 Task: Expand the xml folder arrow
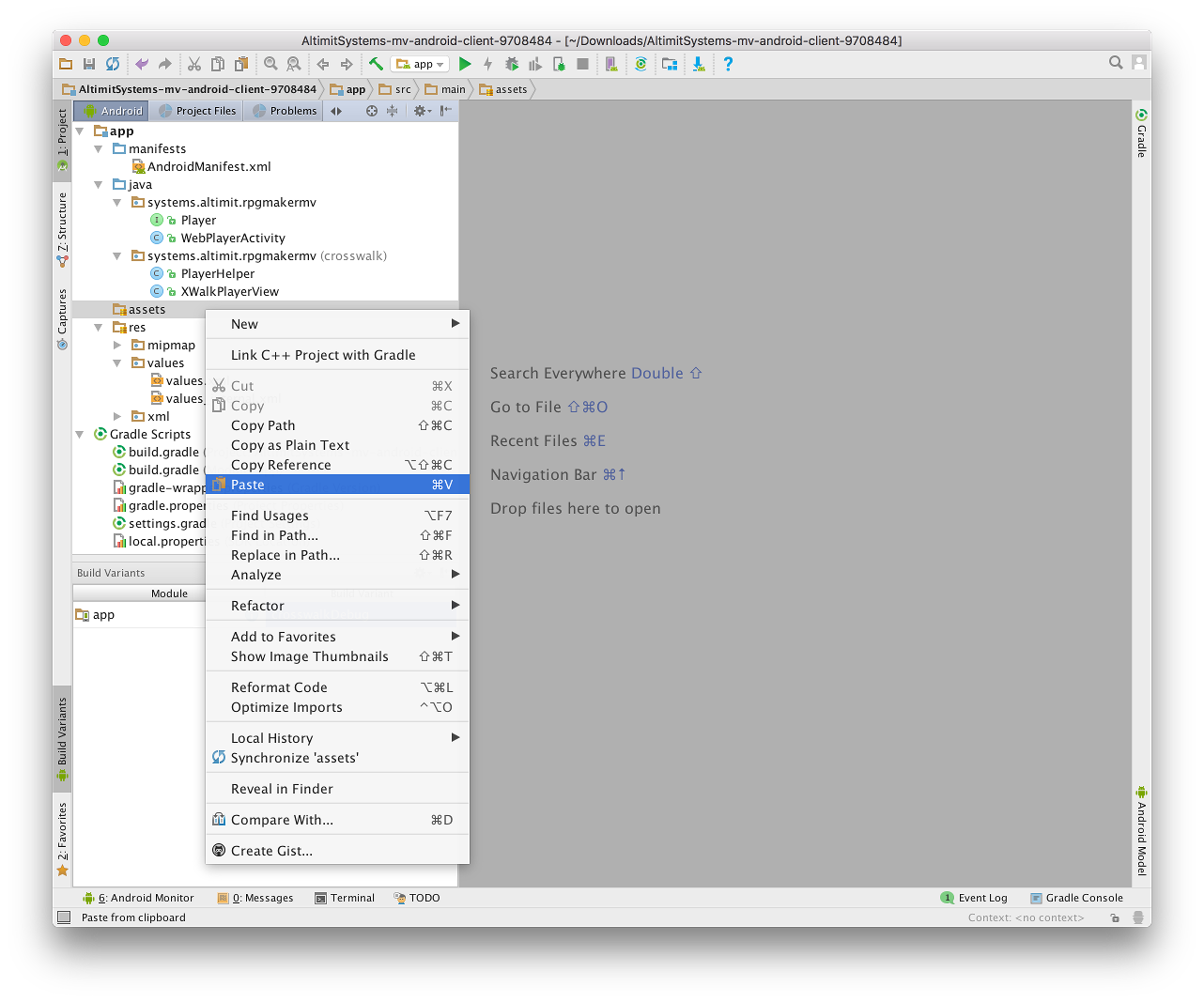[117, 417]
